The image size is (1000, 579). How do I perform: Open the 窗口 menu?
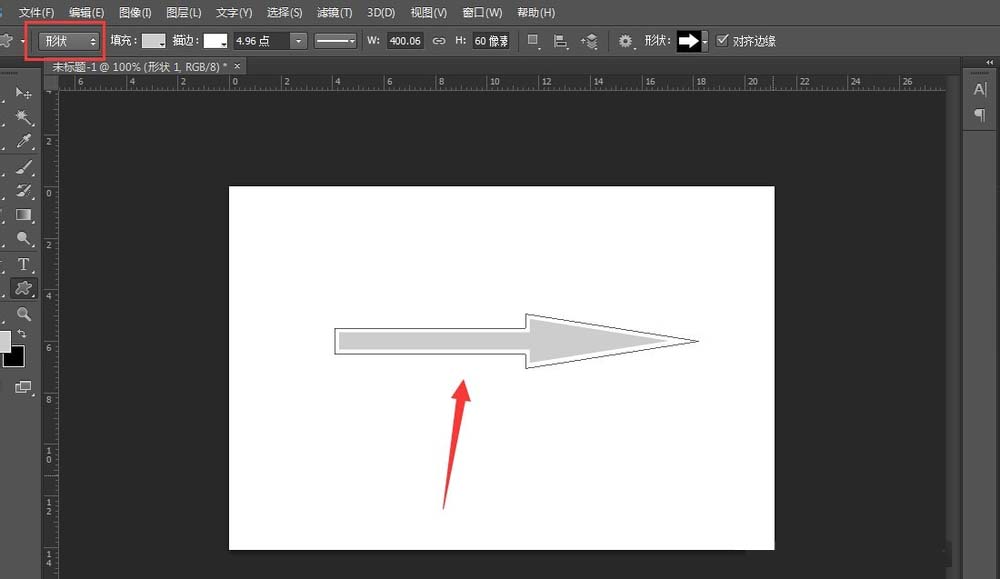483,12
